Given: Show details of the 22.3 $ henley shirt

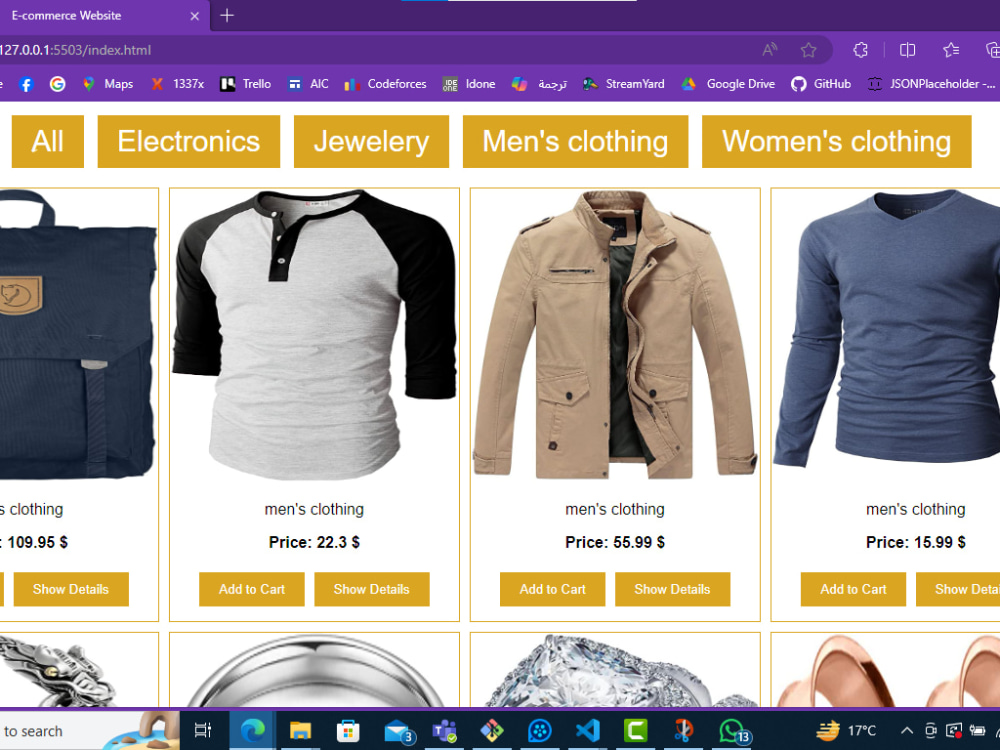Looking at the screenshot, I should click(x=372, y=589).
